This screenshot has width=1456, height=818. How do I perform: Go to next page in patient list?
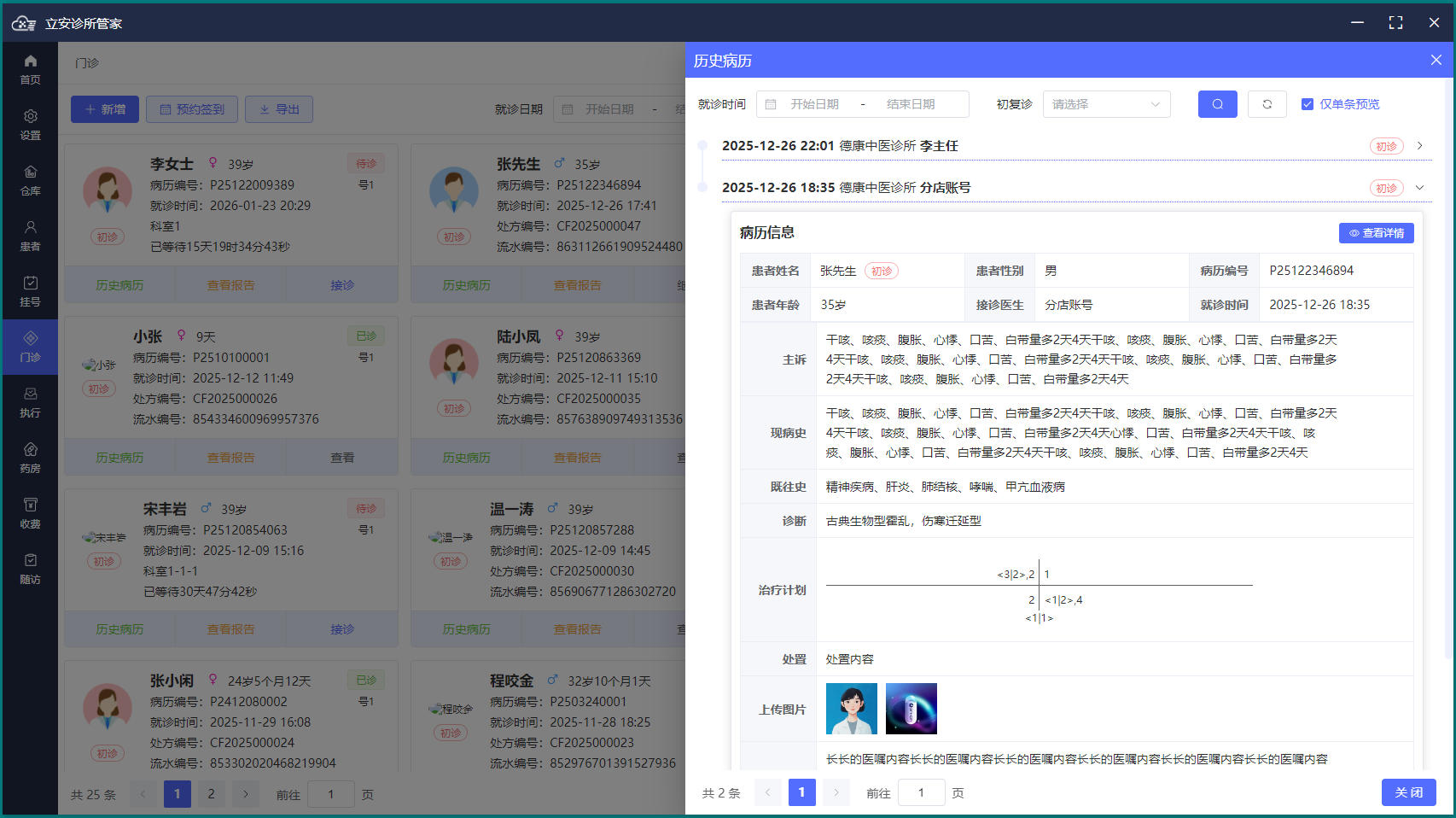pos(246,794)
